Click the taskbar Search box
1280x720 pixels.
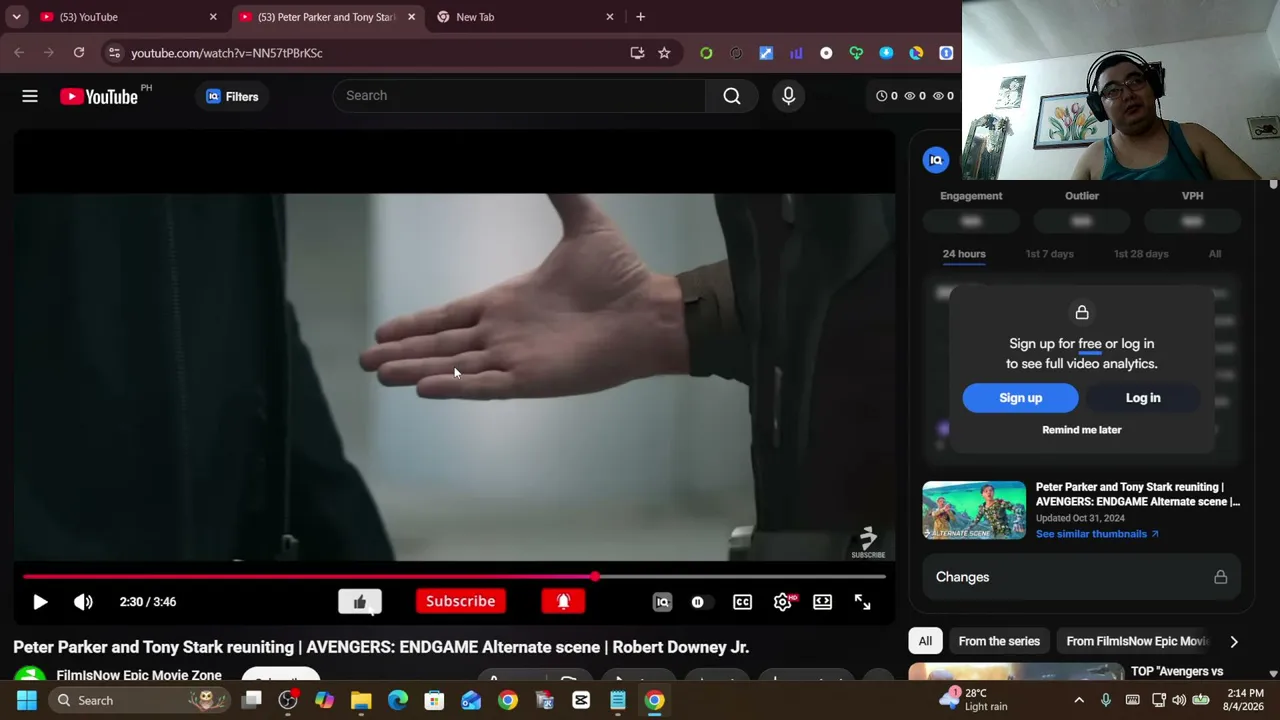click(x=140, y=700)
